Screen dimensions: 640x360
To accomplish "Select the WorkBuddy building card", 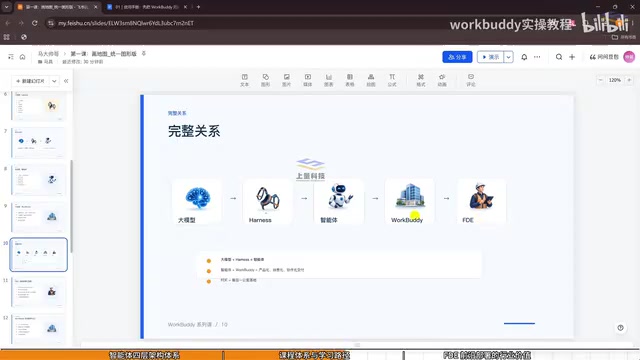I will coord(410,202).
